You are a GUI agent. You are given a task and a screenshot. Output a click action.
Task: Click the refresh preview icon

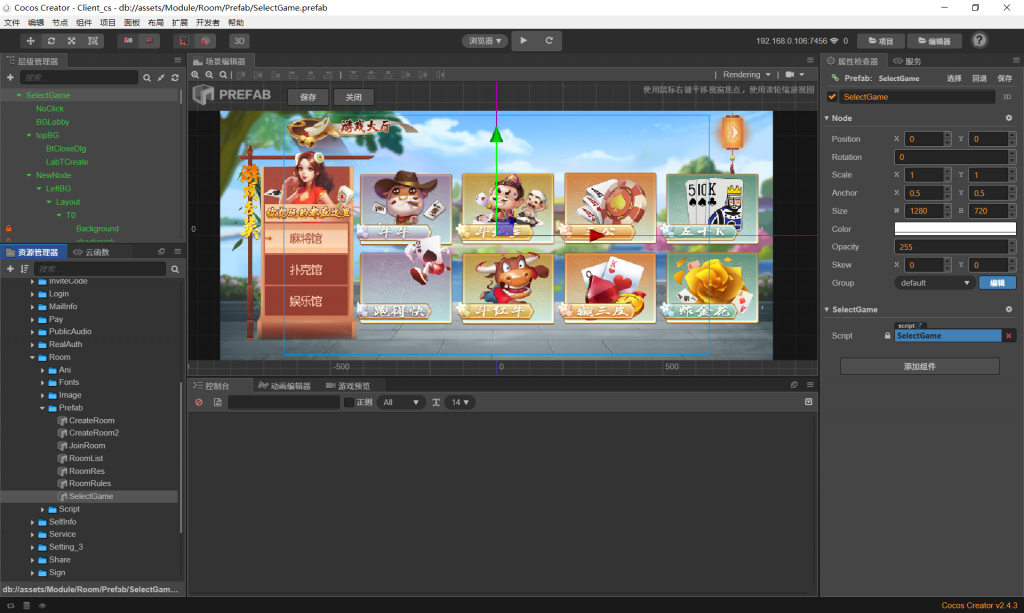point(549,41)
